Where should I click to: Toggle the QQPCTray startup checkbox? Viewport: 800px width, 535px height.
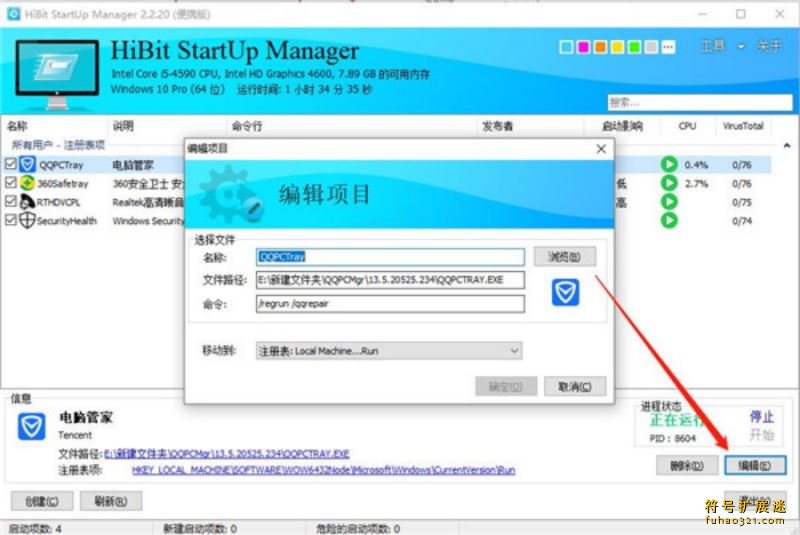11,164
